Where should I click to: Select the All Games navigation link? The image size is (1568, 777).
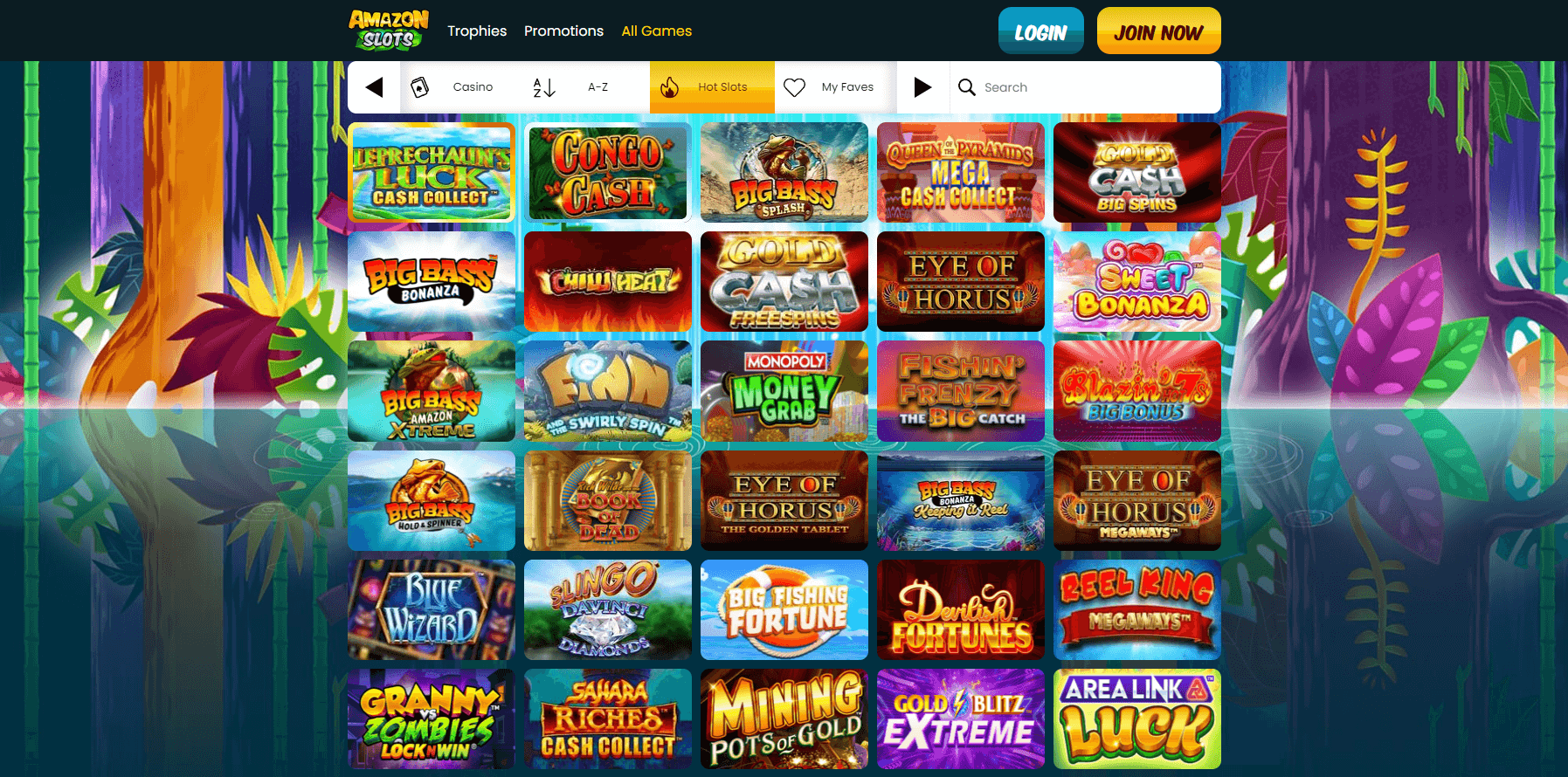pyautogui.click(x=656, y=31)
